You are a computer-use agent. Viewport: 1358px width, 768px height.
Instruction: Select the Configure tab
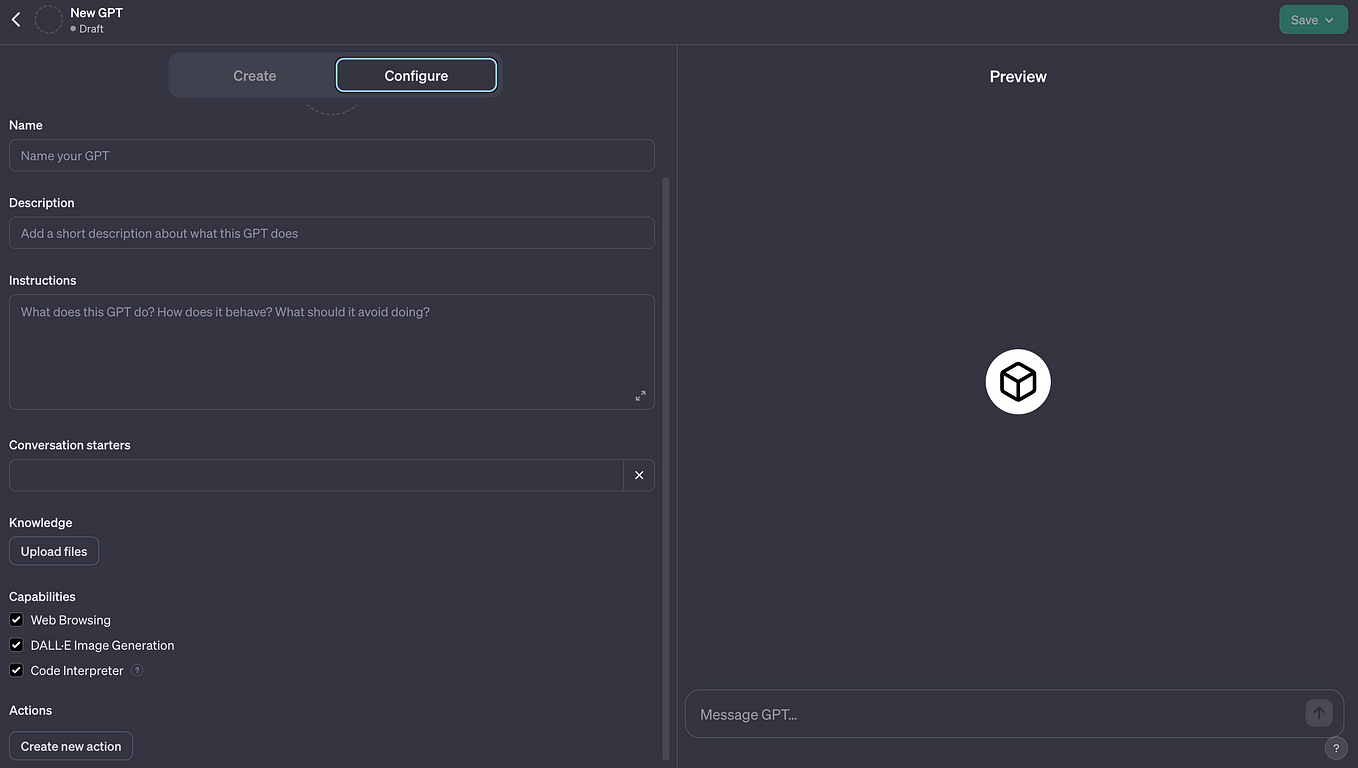[x=416, y=75]
